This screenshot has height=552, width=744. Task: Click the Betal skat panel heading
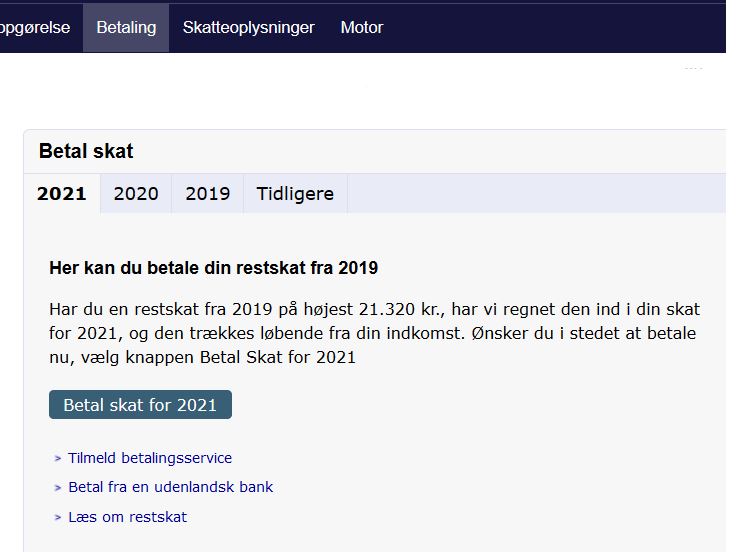(86, 151)
